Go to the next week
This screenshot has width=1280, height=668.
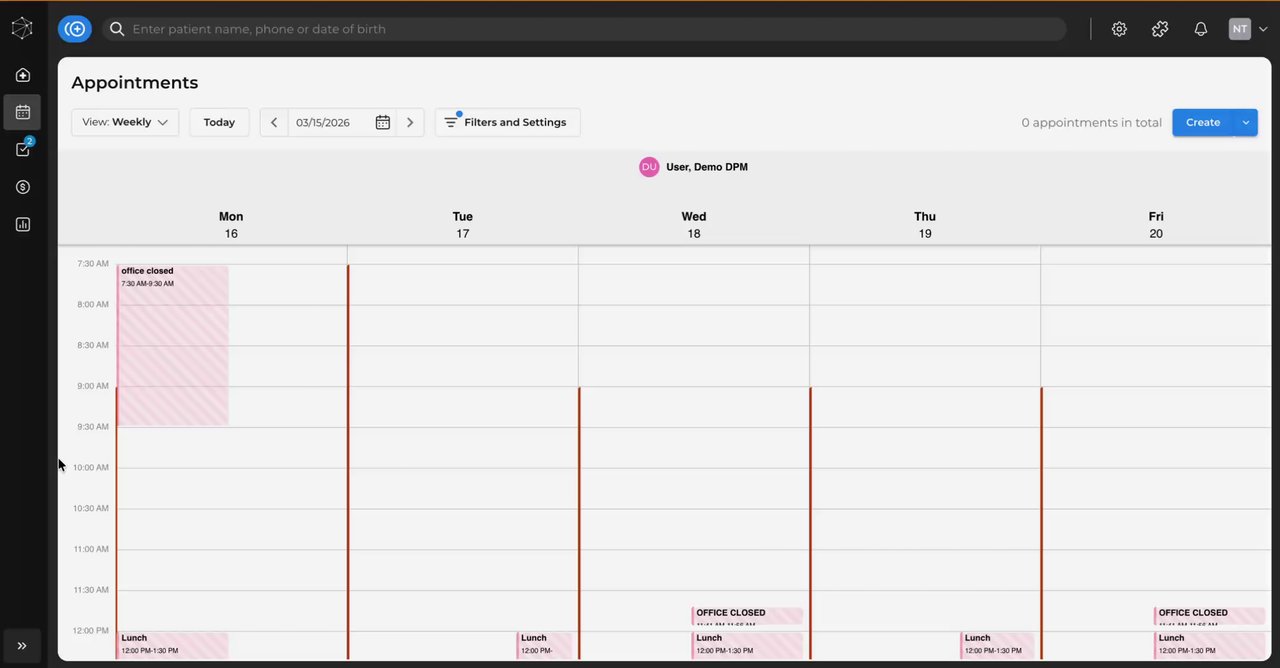(x=410, y=122)
